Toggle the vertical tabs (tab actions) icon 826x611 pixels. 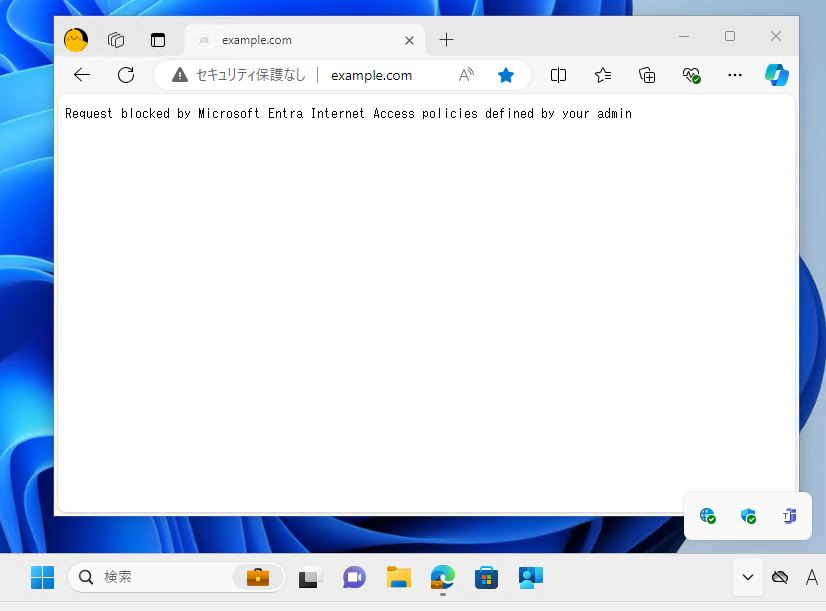pyautogui.click(x=158, y=40)
